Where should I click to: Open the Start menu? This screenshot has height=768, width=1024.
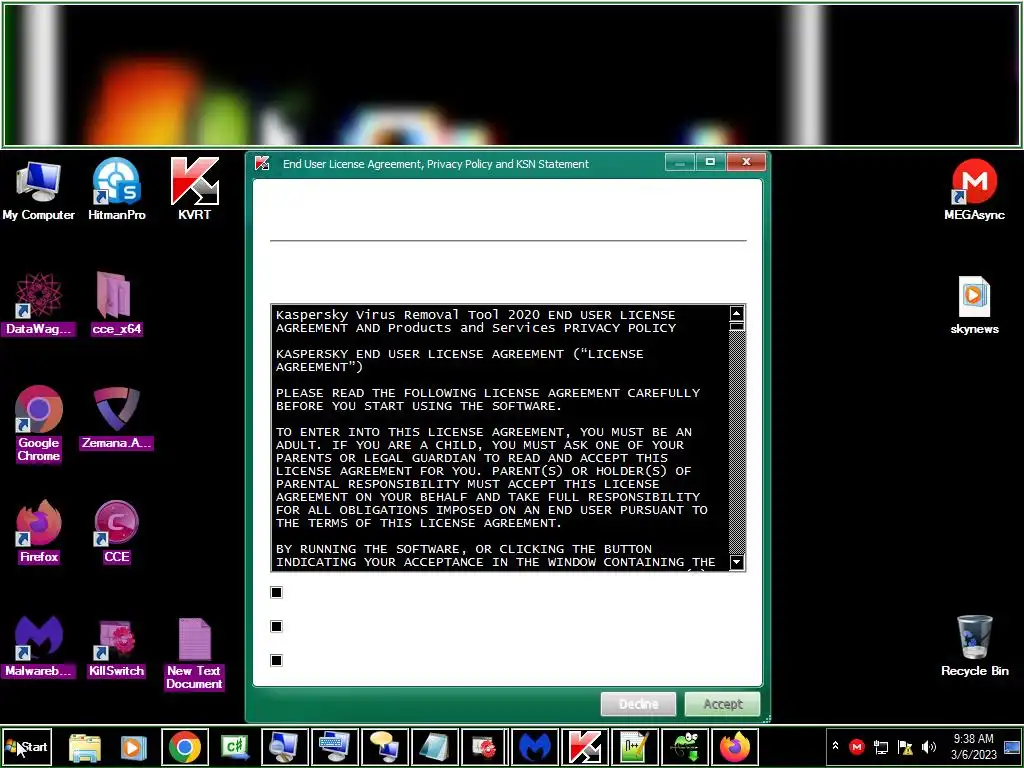27,747
